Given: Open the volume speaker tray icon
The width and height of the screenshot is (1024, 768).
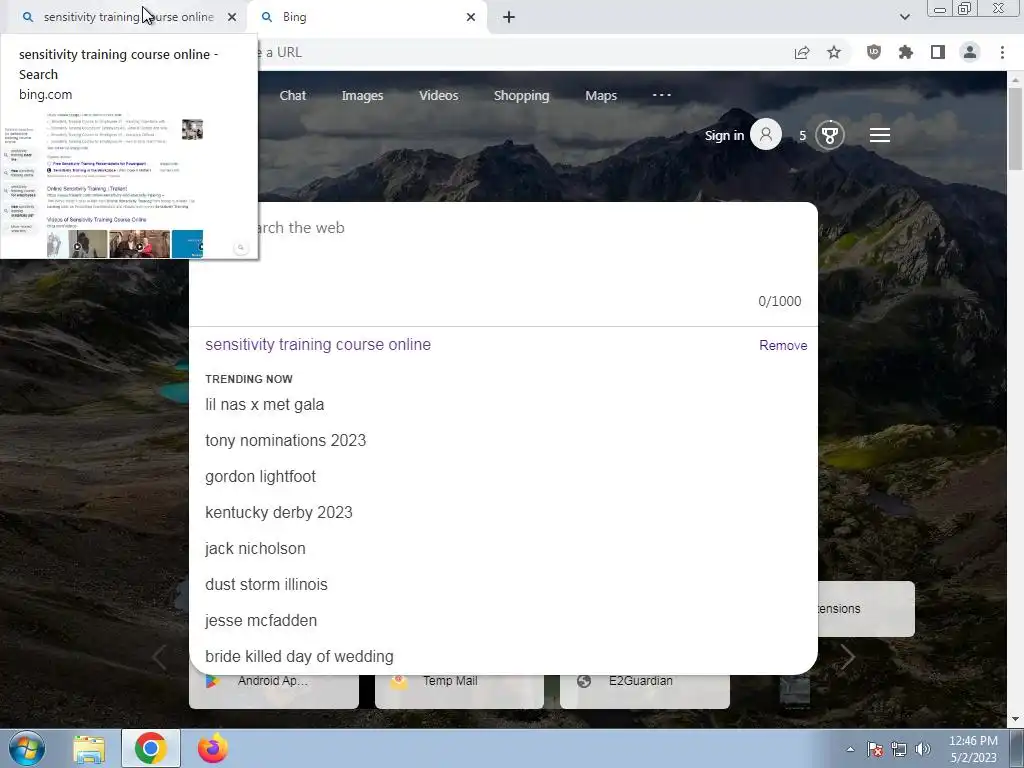Looking at the screenshot, I should pos(923,749).
